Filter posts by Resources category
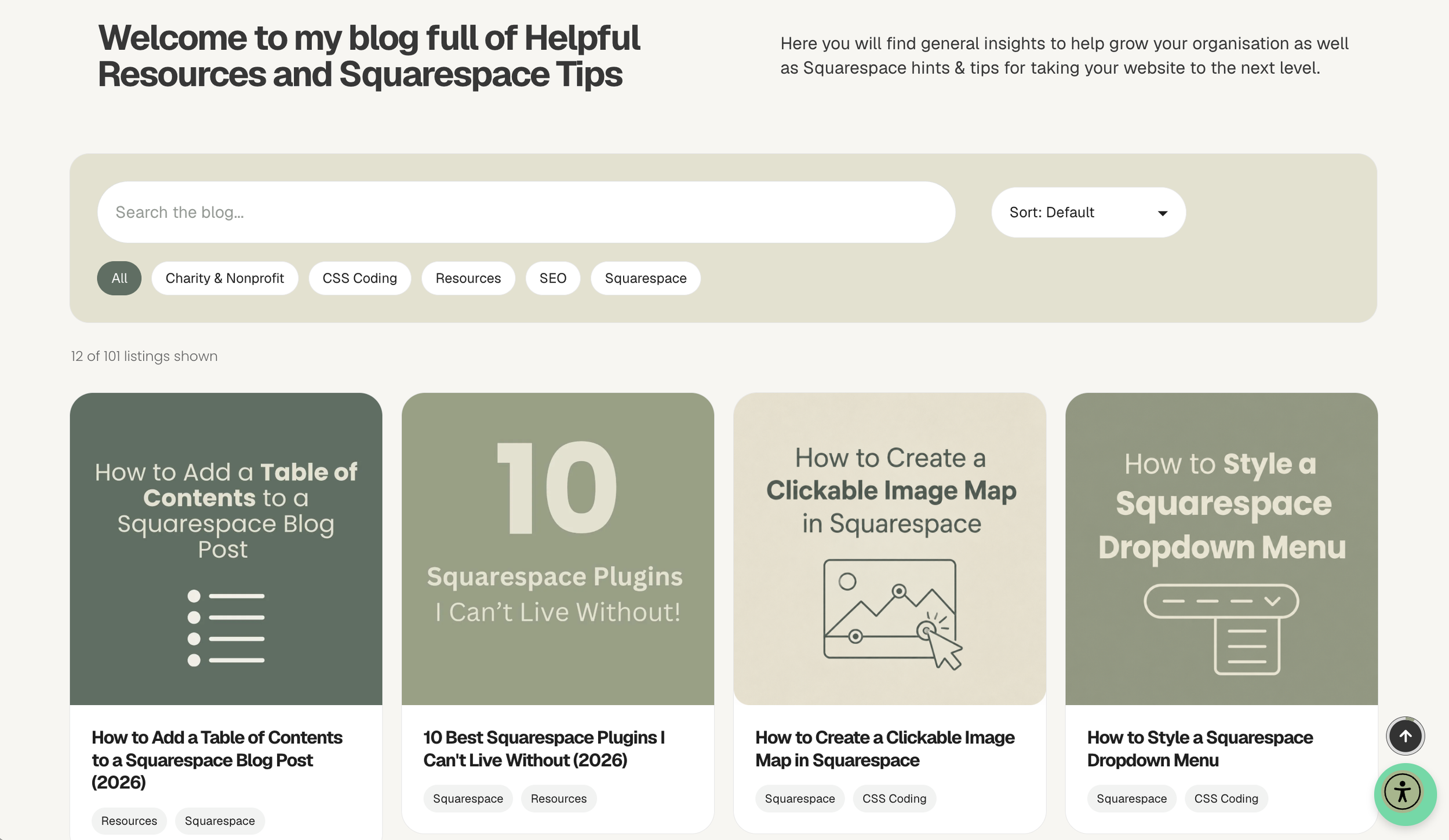The width and height of the screenshot is (1449, 840). click(x=468, y=278)
